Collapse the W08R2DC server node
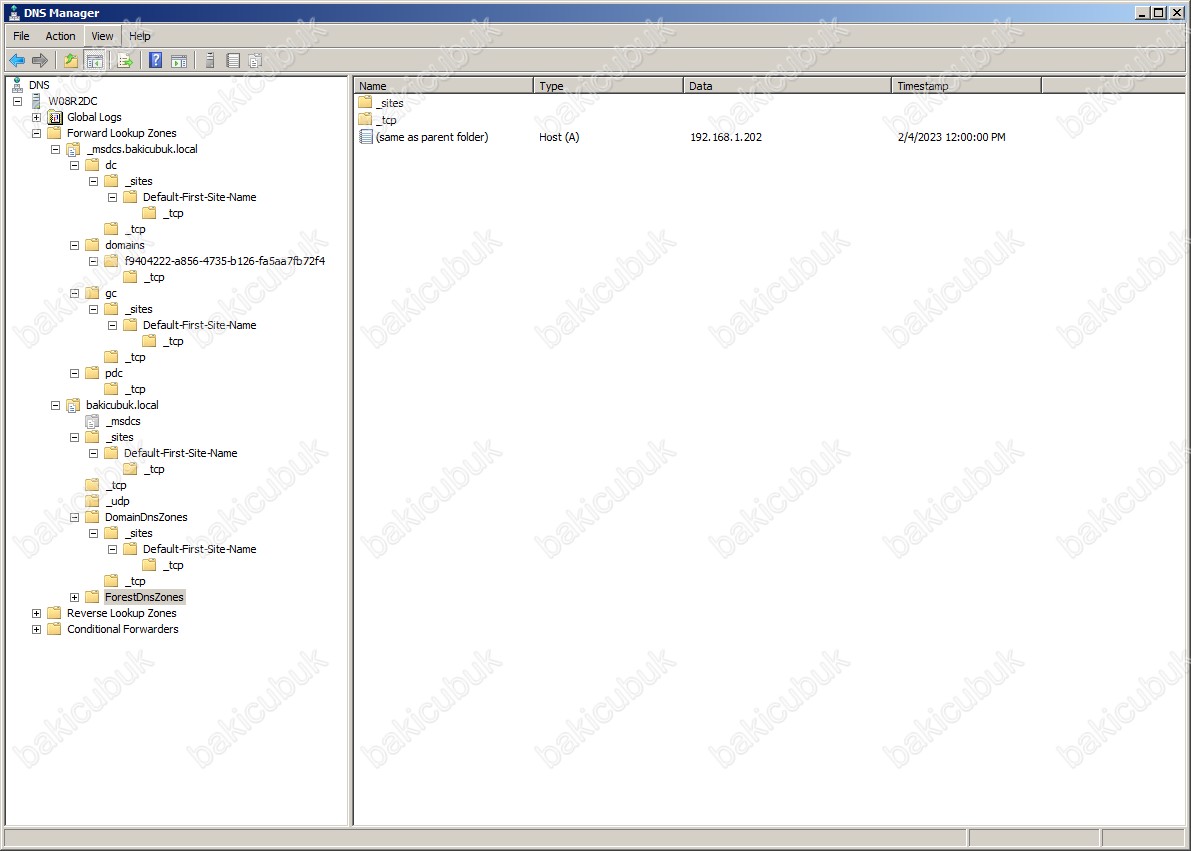Viewport: 1191px width, 851px height. coord(17,101)
